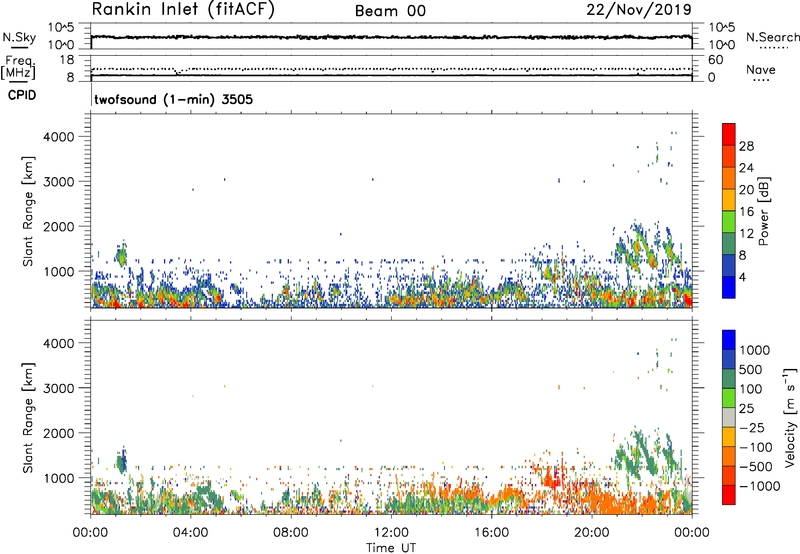Click the 'Freq. [MHz]' label
Viewport: 800px width, 554px height.
19,67
